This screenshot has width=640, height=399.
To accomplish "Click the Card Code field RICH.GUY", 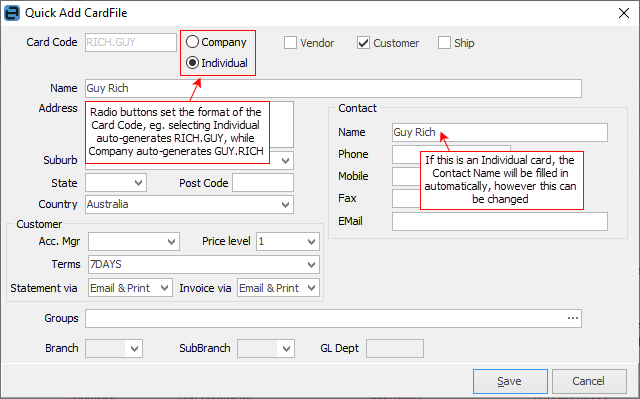I will click(x=131, y=42).
